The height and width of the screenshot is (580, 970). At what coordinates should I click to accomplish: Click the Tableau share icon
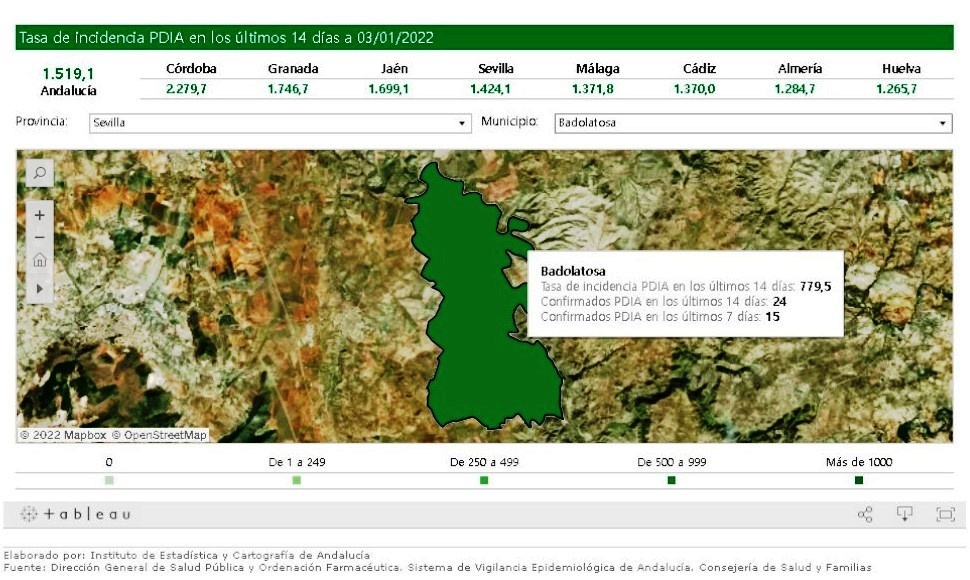865,514
